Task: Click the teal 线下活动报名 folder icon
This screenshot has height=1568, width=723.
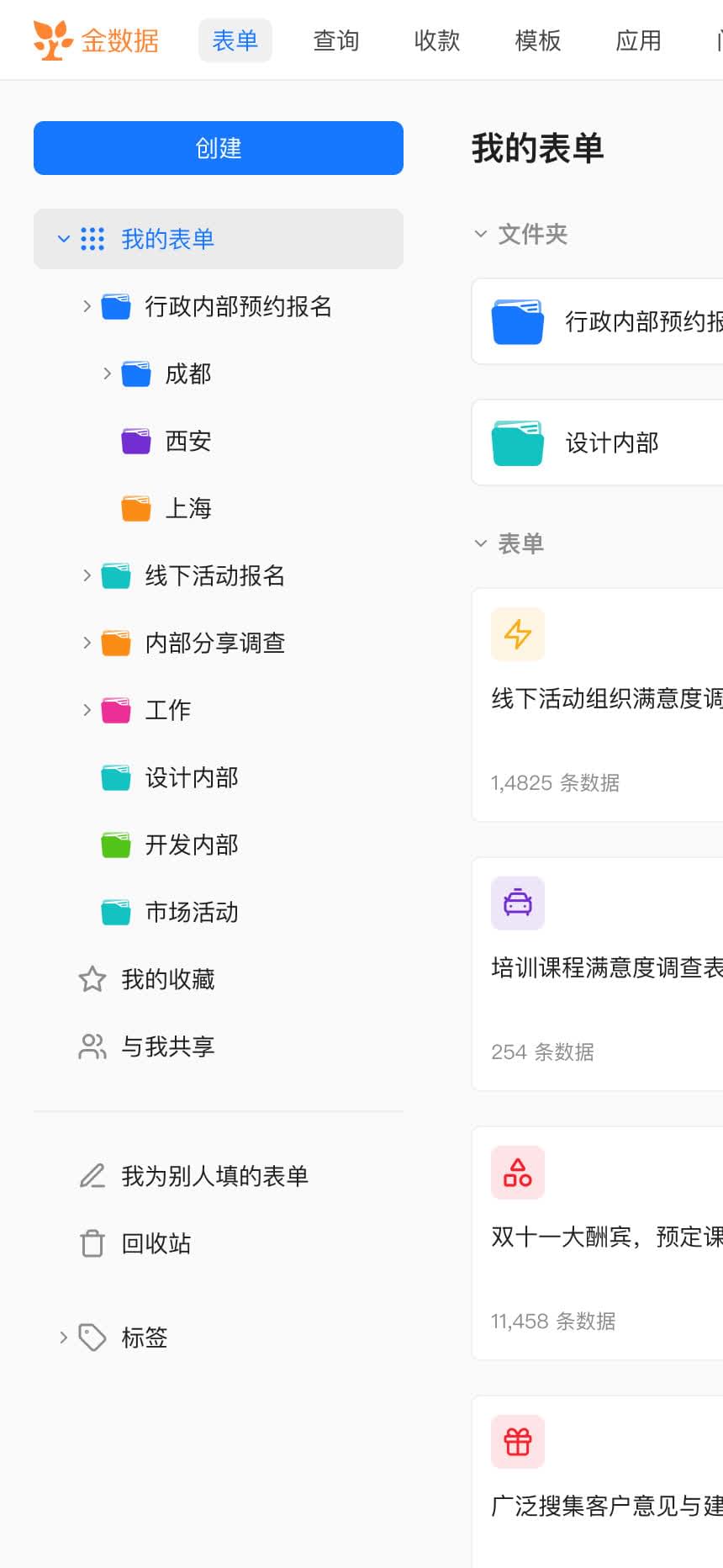Action: (116, 575)
